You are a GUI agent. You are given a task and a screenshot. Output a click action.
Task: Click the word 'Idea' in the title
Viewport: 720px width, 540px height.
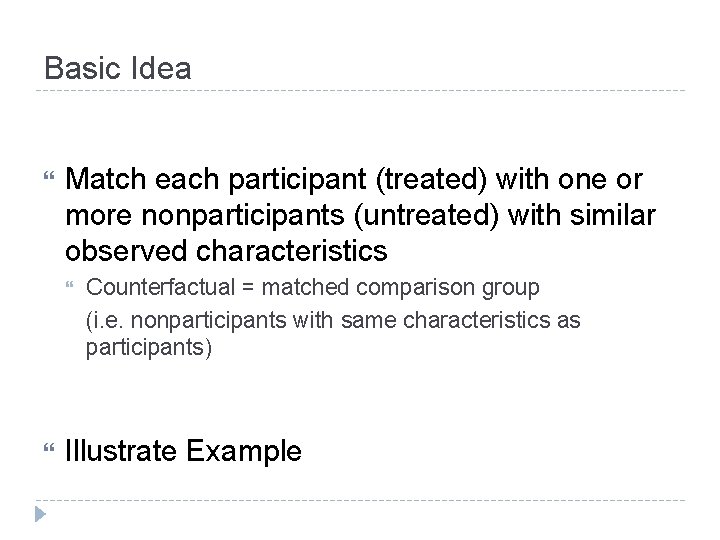click(162, 69)
